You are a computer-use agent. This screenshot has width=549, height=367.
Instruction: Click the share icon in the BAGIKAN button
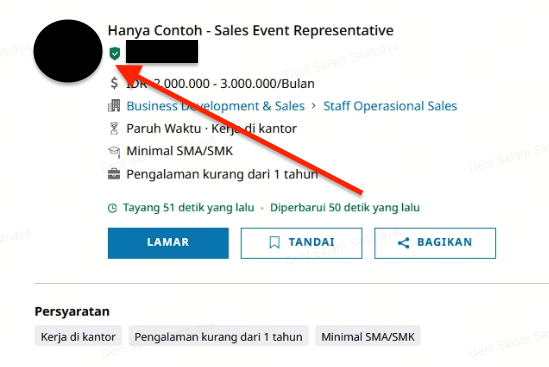(x=403, y=243)
